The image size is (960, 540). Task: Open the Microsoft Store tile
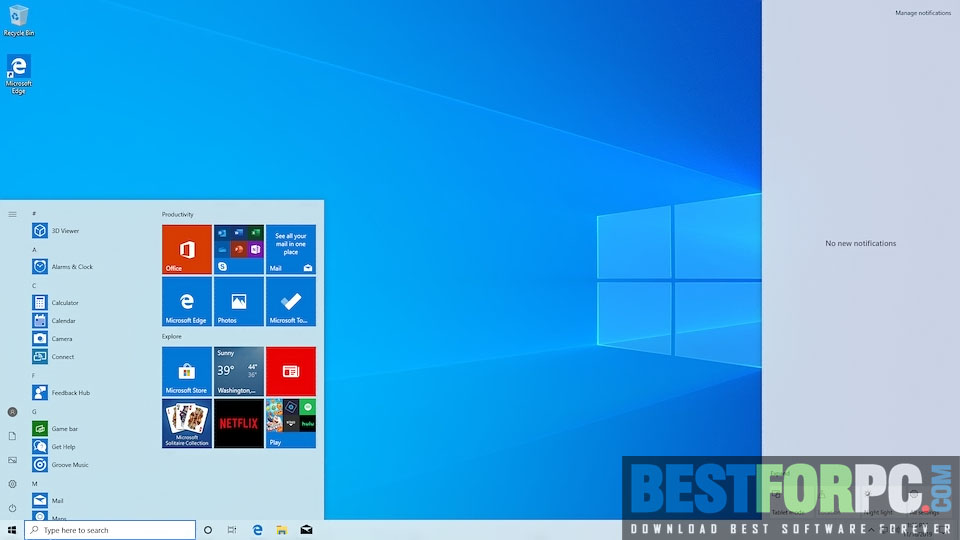pos(187,372)
